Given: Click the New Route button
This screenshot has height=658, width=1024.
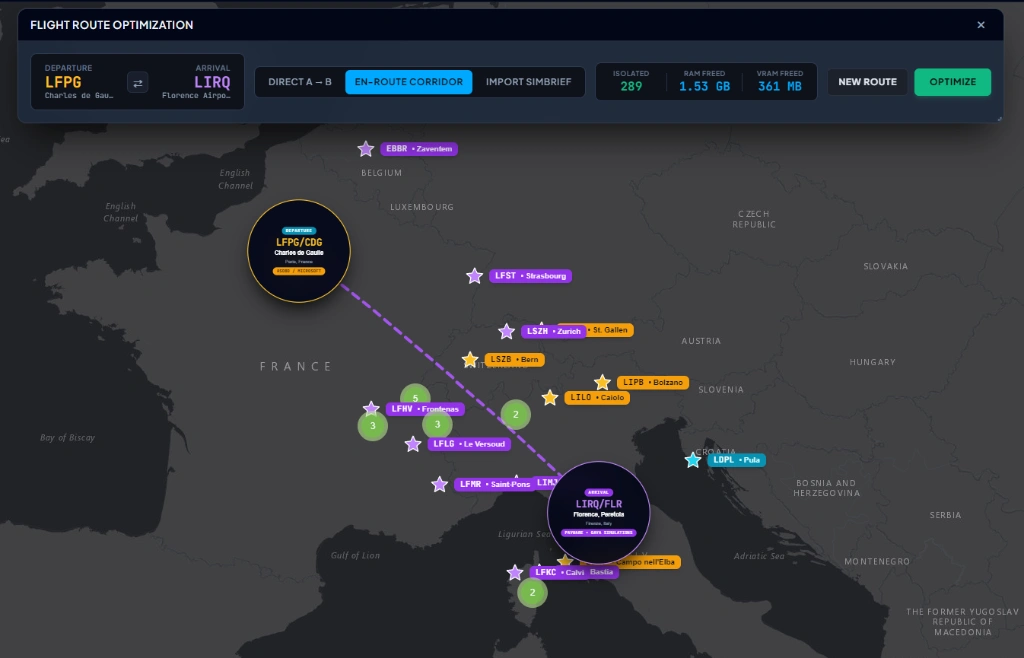Looking at the screenshot, I should coord(867,82).
